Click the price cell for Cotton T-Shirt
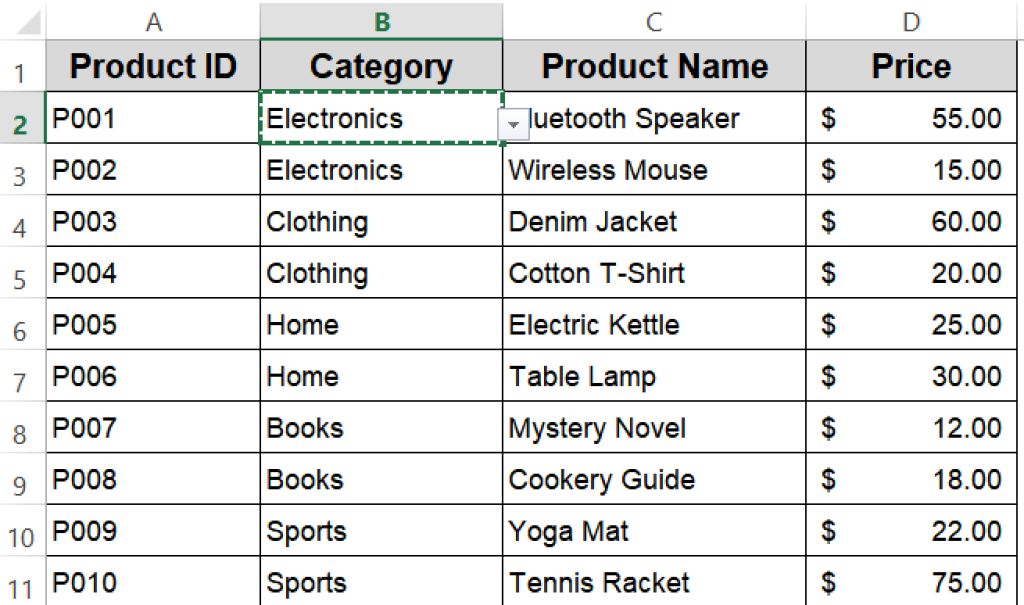The image size is (1024, 605). tap(911, 273)
